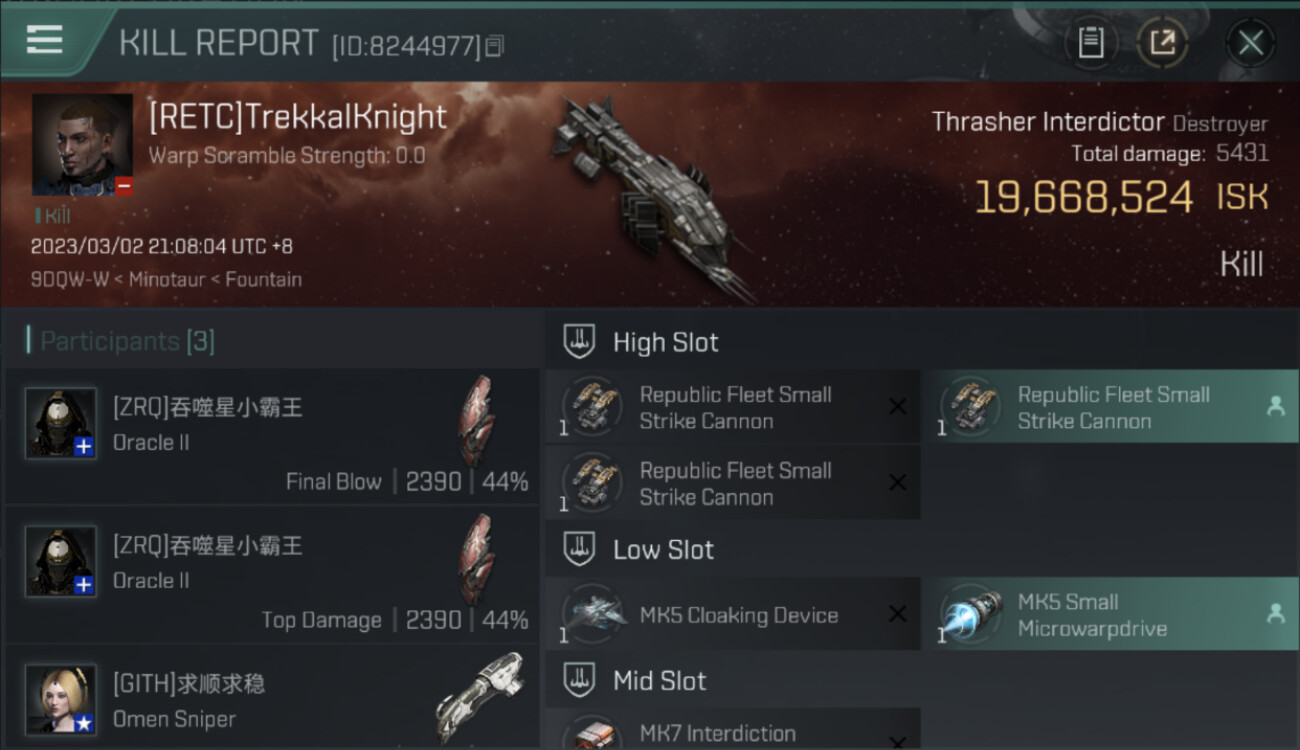Image resolution: width=1300 pixels, height=750 pixels.
Task: Select the MK5 Small Microwarpdrive icon
Action: pos(971,614)
